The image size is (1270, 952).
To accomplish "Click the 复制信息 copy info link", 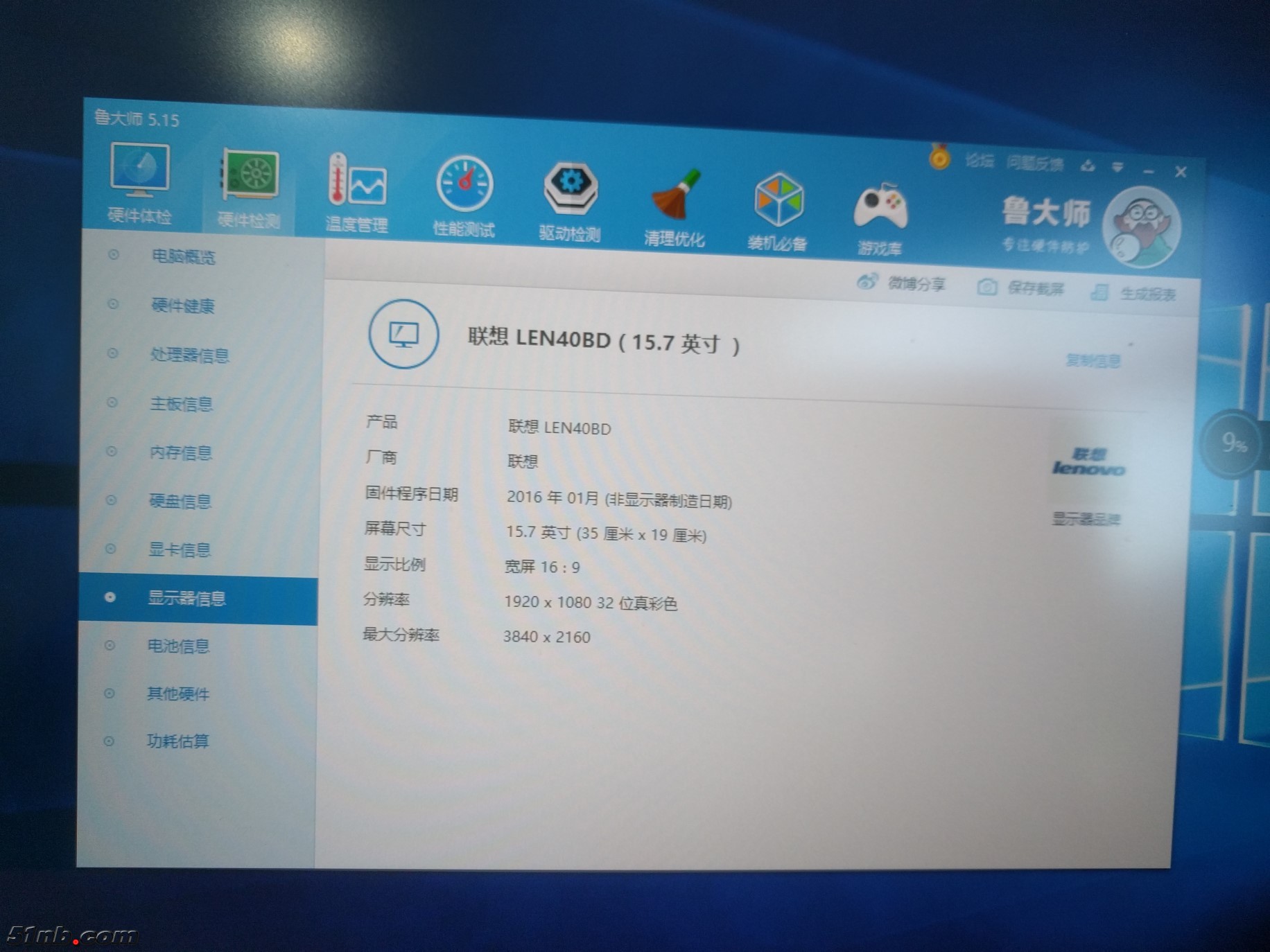I will (x=1093, y=360).
